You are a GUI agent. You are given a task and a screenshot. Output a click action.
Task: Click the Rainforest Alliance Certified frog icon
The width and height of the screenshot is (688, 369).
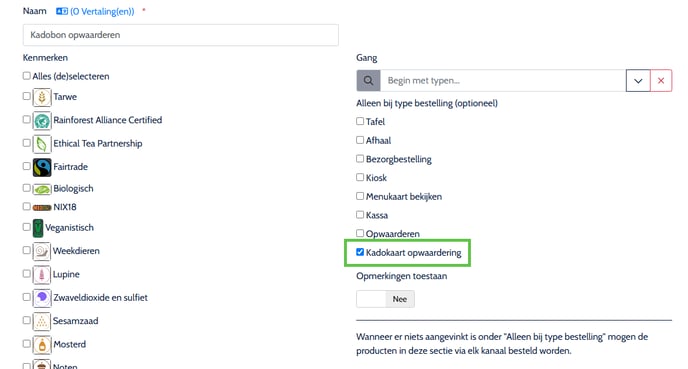(42, 120)
